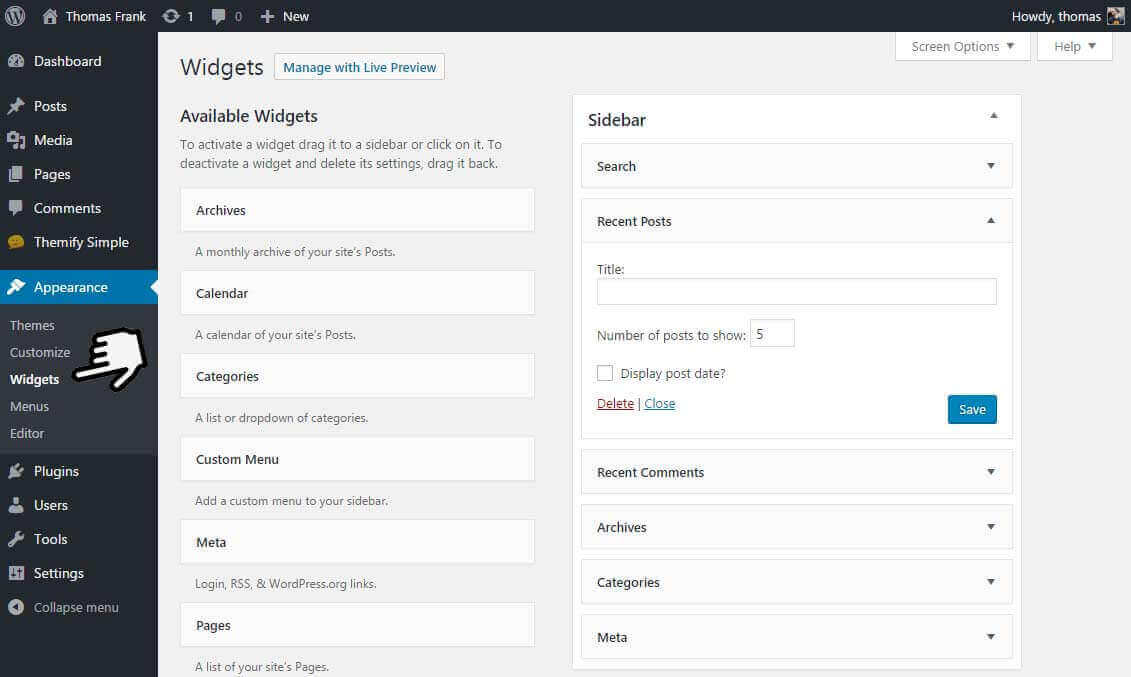Open the Plugins menu label
Viewport: 1131px width, 677px height.
pos(56,471)
